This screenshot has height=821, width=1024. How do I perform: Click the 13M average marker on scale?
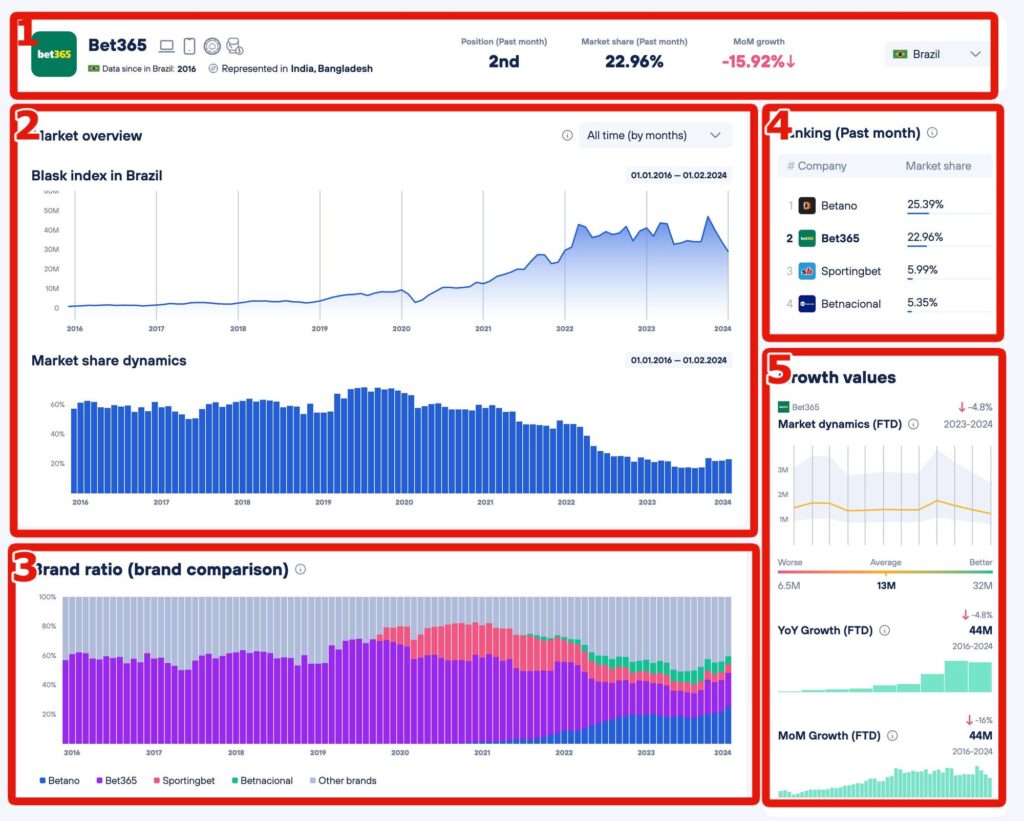(886, 585)
